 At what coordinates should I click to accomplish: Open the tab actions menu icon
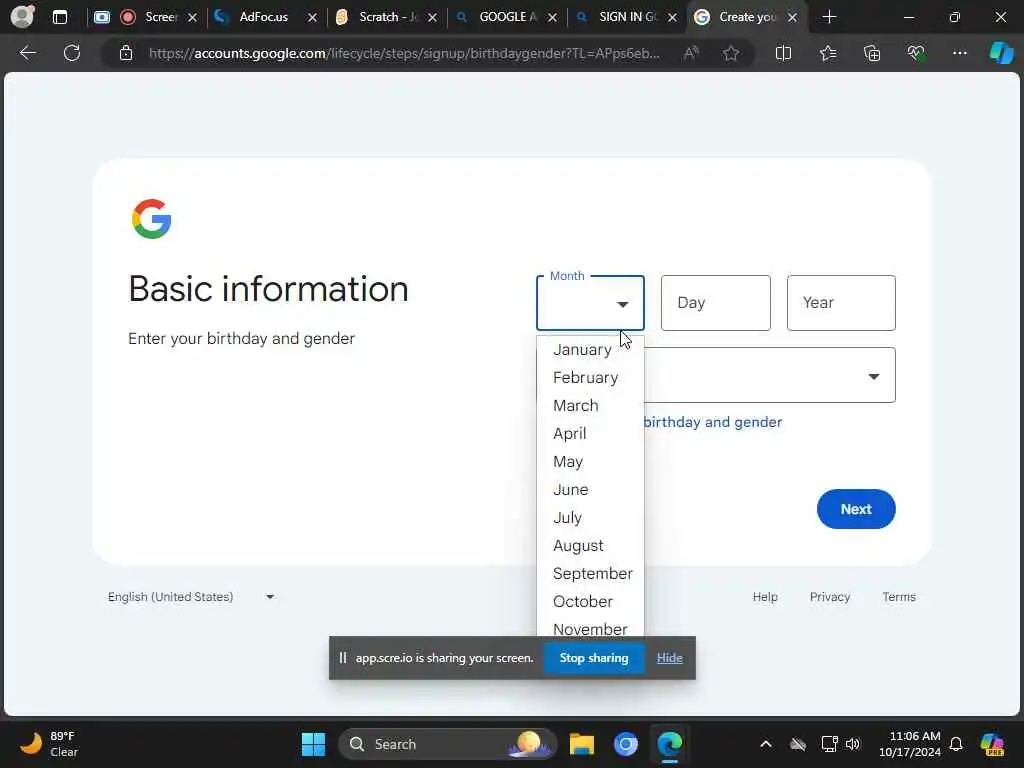pyautogui.click(x=60, y=17)
